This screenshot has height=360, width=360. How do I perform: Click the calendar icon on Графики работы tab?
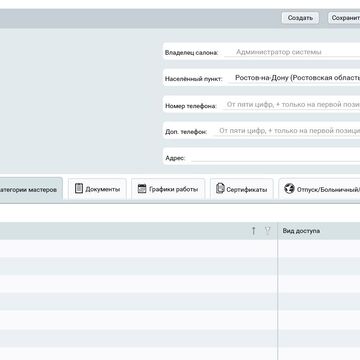[x=142, y=189]
